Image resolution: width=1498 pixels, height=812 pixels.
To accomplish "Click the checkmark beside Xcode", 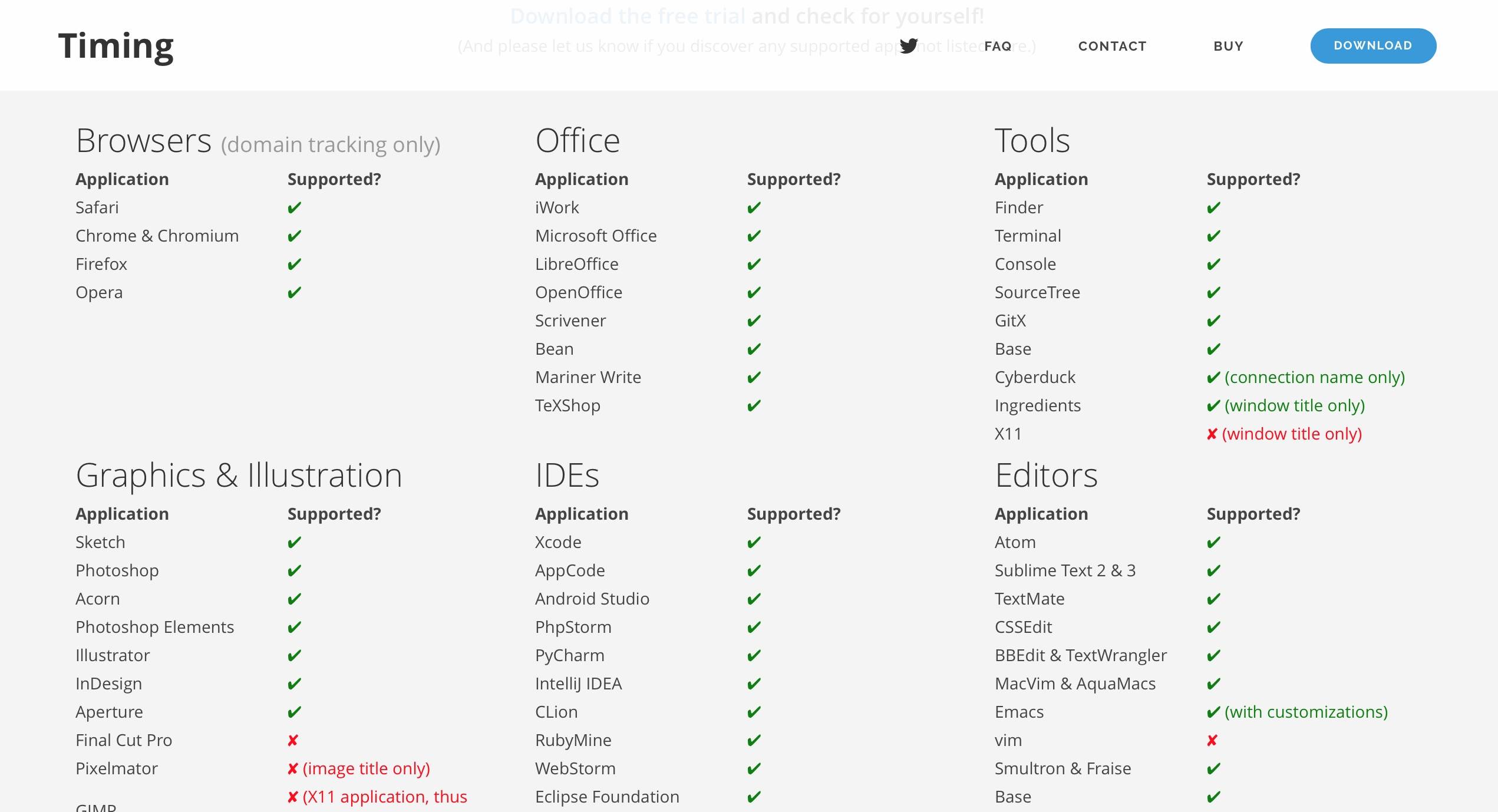I will tap(754, 542).
